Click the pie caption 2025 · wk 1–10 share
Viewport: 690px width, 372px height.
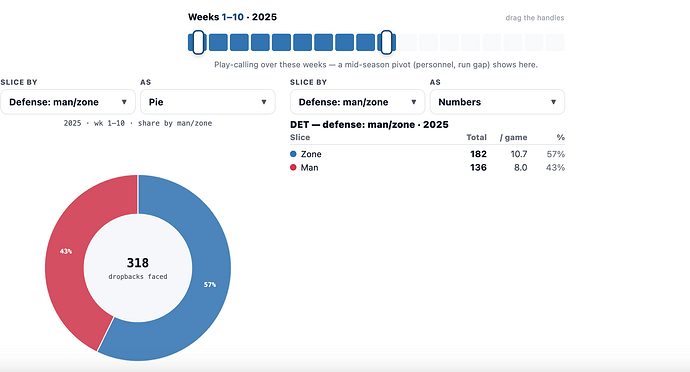[138, 123]
